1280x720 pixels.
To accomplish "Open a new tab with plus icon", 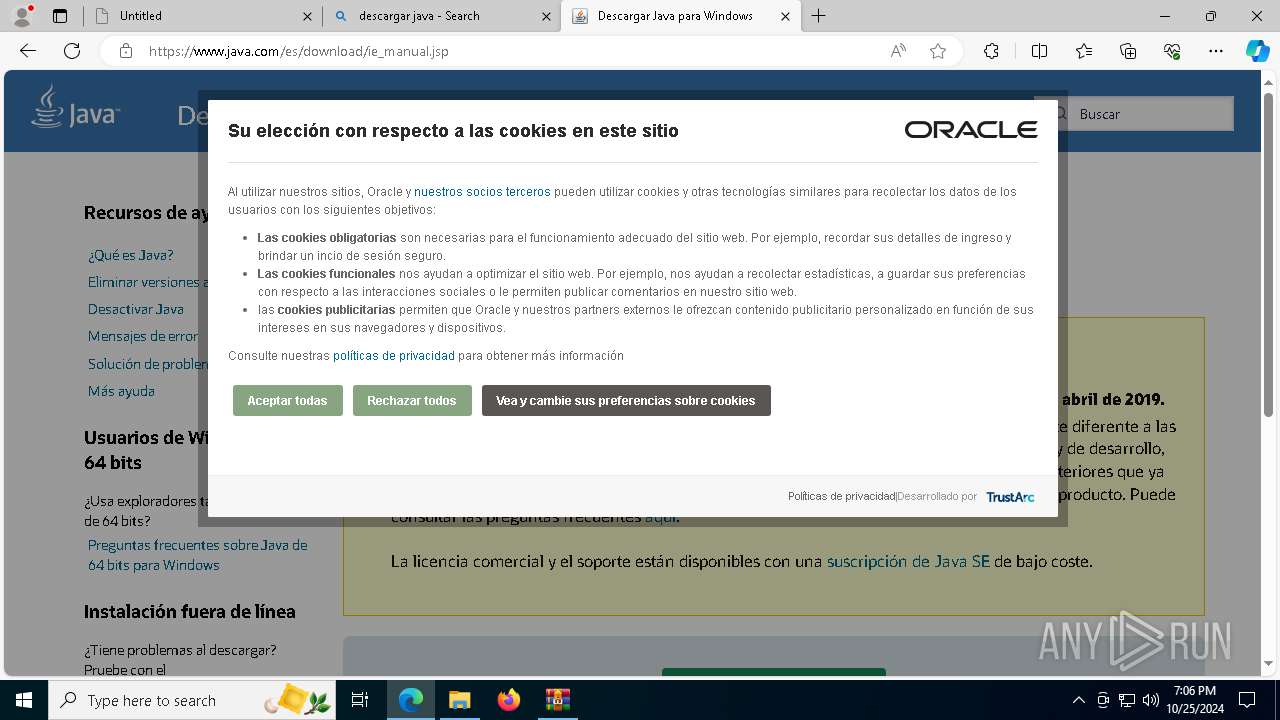I will click(819, 16).
